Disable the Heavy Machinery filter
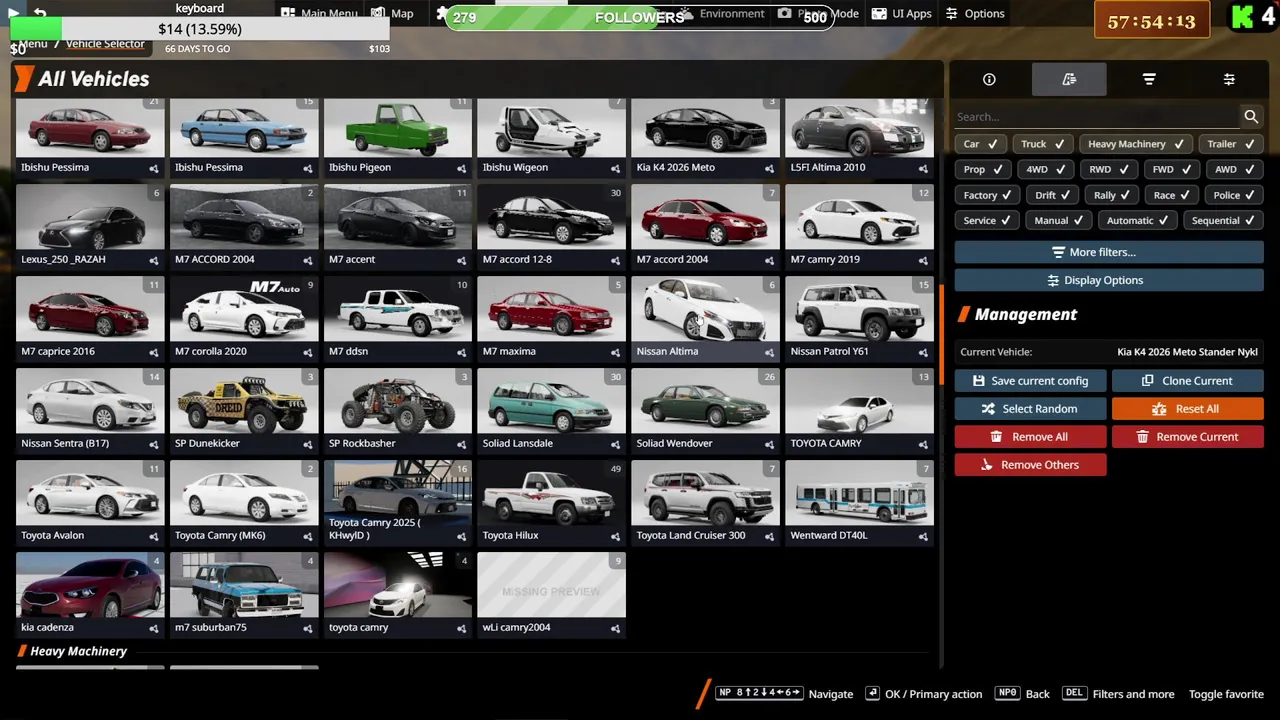Image resolution: width=1280 pixels, height=720 pixels. [x=1136, y=144]
